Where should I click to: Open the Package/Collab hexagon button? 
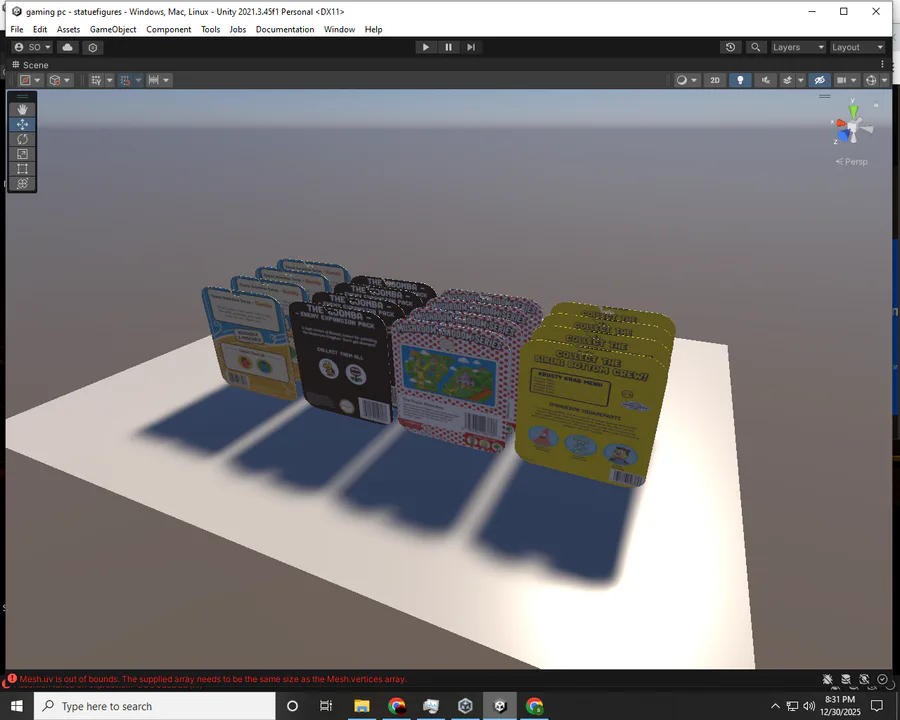point(93,47)
